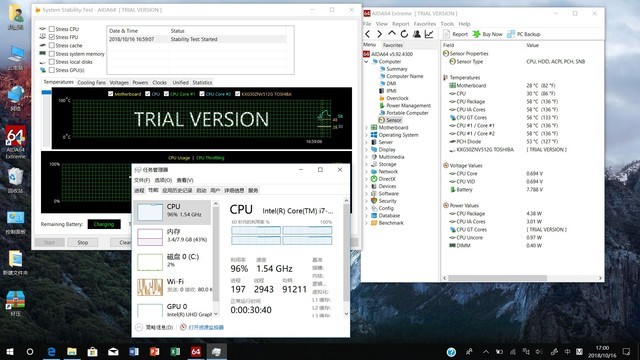640x360 pixels.
Task: Click AIDA64 toolbar Up arrow
Action: tap(392, 33)
